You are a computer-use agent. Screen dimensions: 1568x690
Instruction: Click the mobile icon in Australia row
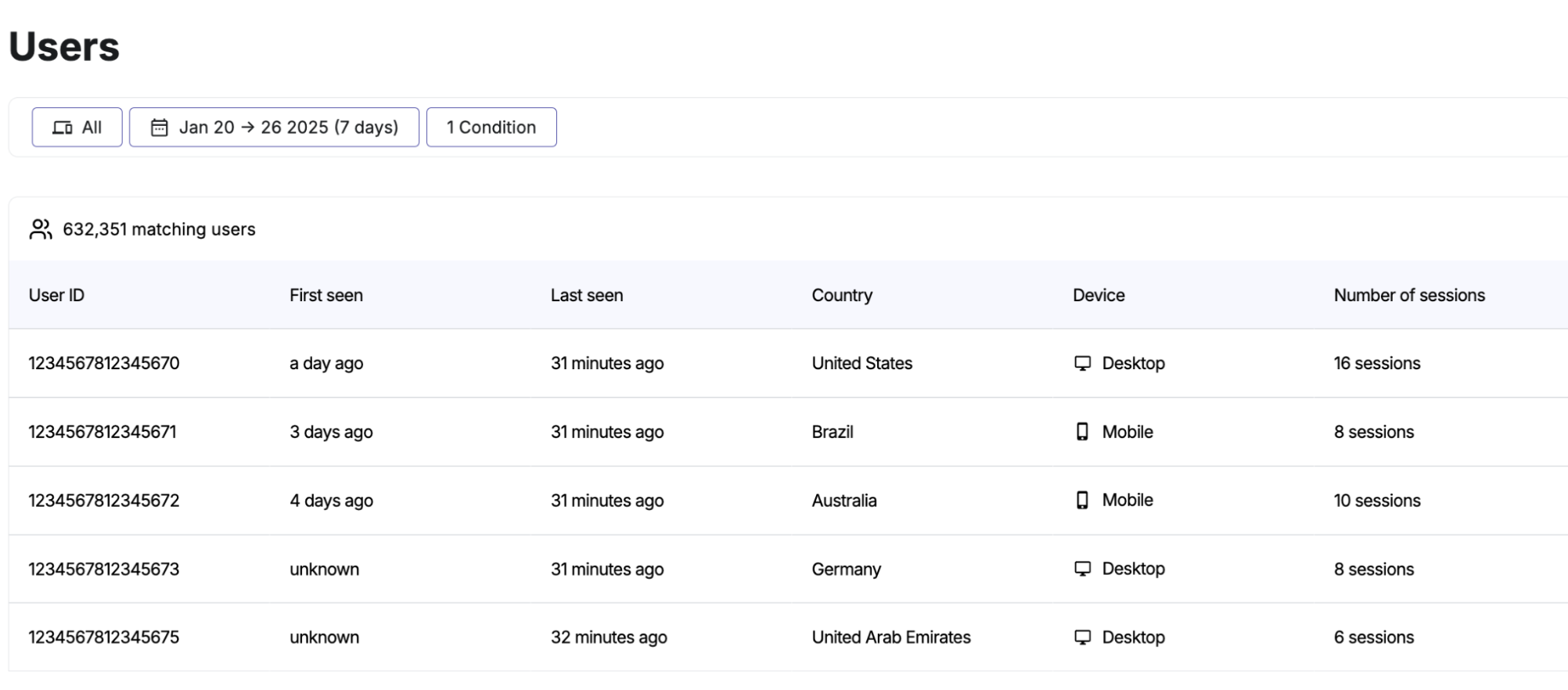click(x=1082, y=500)
